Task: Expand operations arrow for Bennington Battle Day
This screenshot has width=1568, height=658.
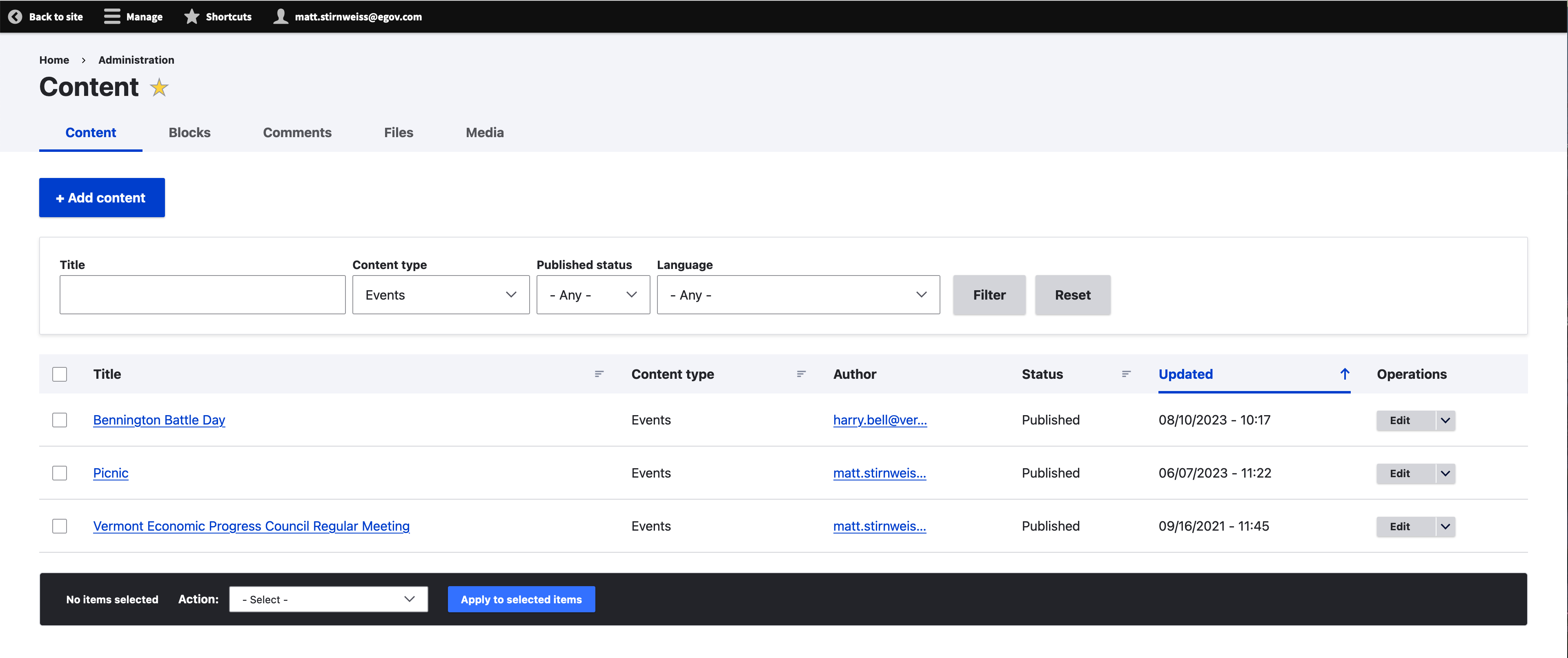Action: 1445,420
